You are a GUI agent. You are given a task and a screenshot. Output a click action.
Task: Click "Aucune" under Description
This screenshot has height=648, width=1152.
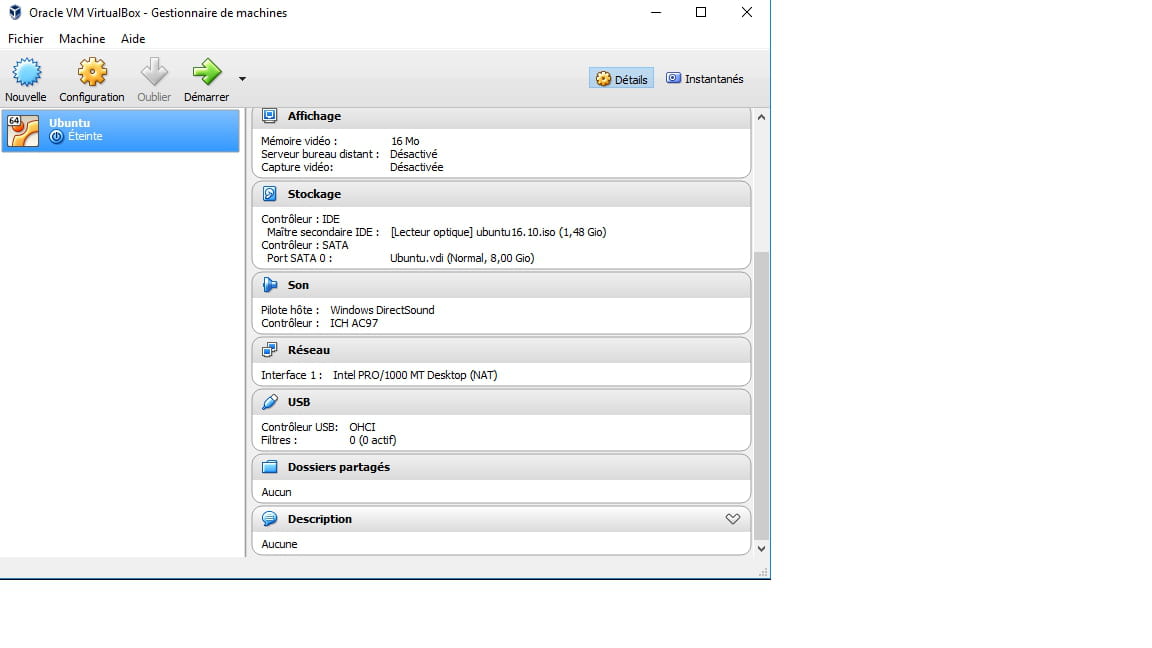pyautogui.click(x=279, y=544)
